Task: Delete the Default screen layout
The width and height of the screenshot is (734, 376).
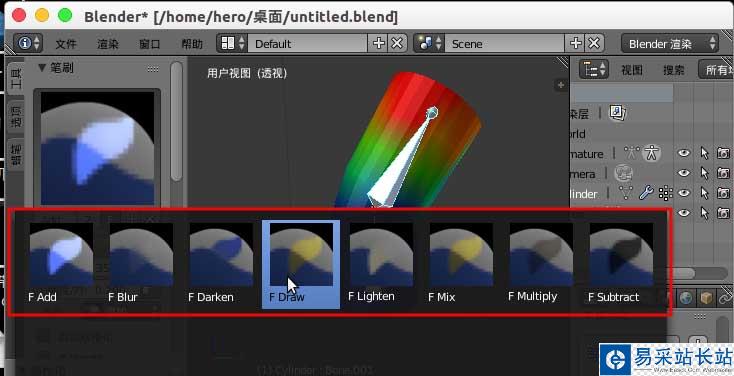Action: tap(397, 44)
